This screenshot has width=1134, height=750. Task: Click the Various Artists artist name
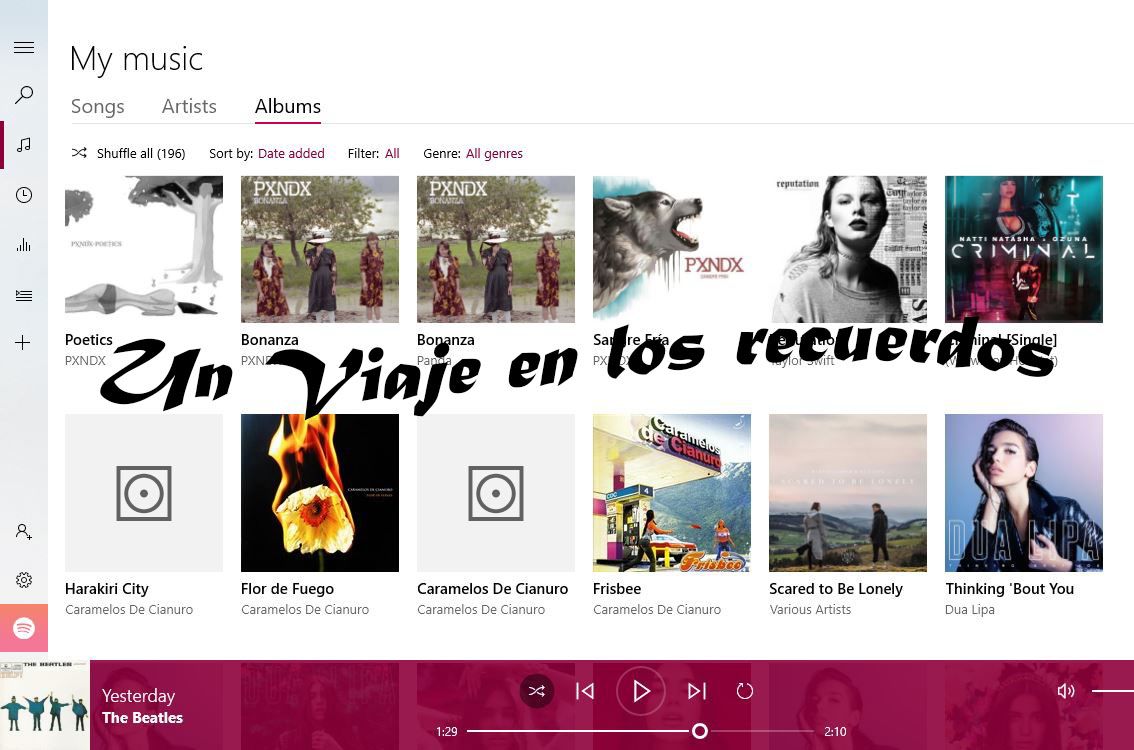click(x=810, y=610)
